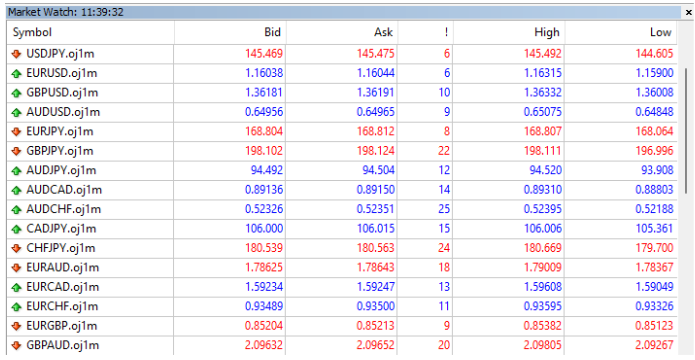This screenshot has height=360, width=695.
Task: Select the EURJPY.oj1m symbol name
Action: 60,132
